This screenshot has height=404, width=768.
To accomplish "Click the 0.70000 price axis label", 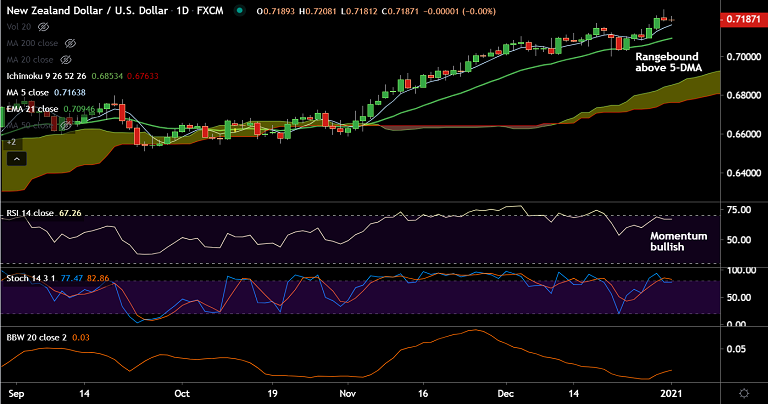I will click(744, 57).
